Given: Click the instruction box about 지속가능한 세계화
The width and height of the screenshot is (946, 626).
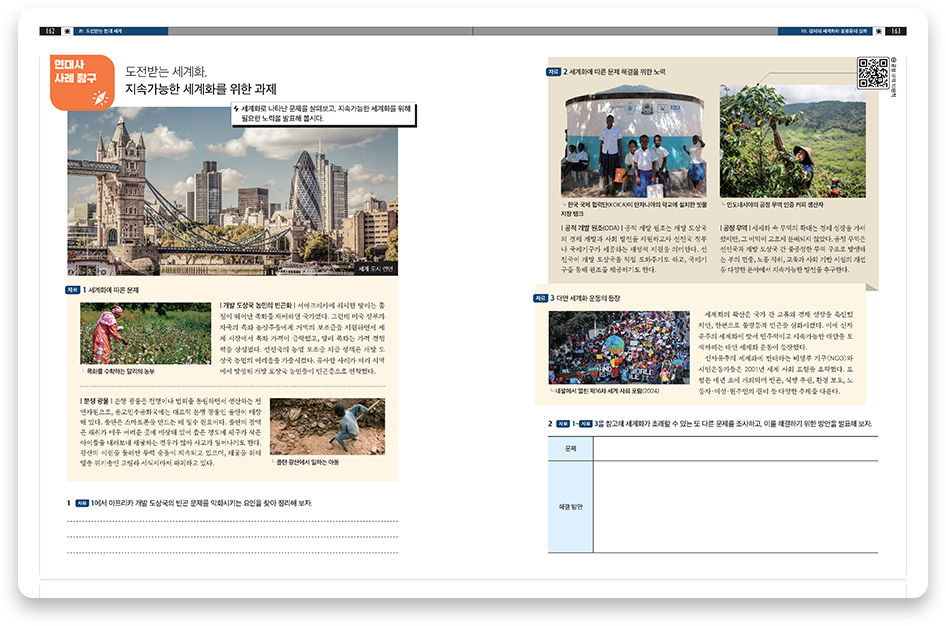Looking at the screenshot, I should click(x=324, y=114).
